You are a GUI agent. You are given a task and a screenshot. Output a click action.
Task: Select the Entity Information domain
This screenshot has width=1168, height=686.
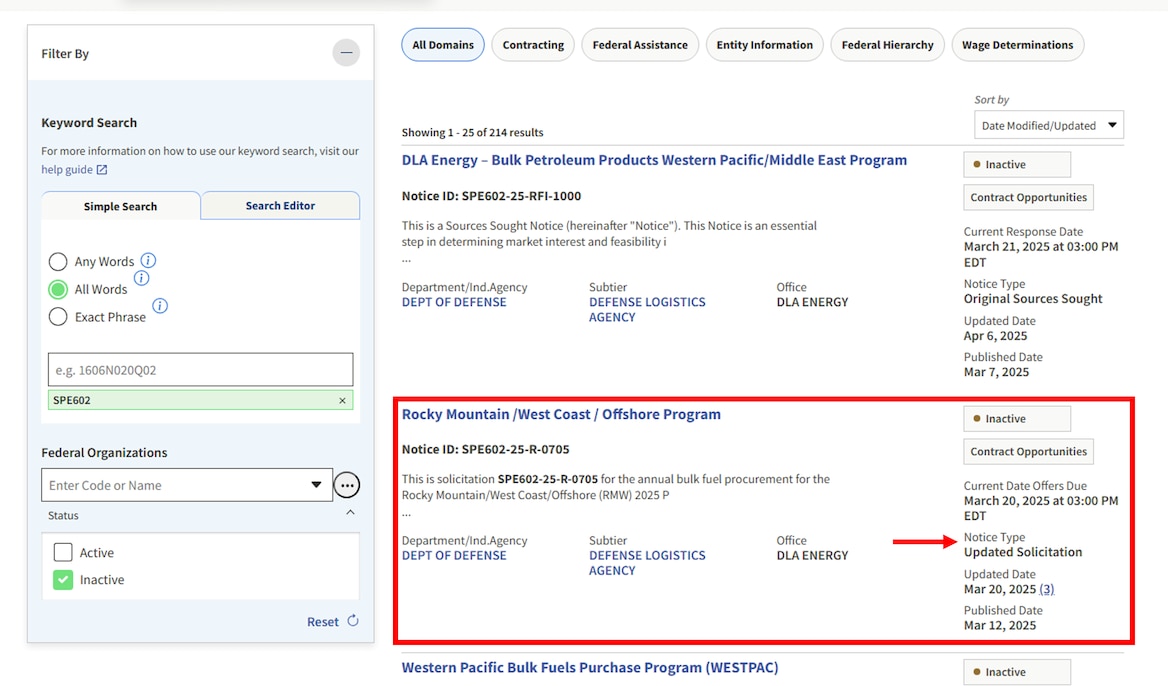[x=765, y=45]
